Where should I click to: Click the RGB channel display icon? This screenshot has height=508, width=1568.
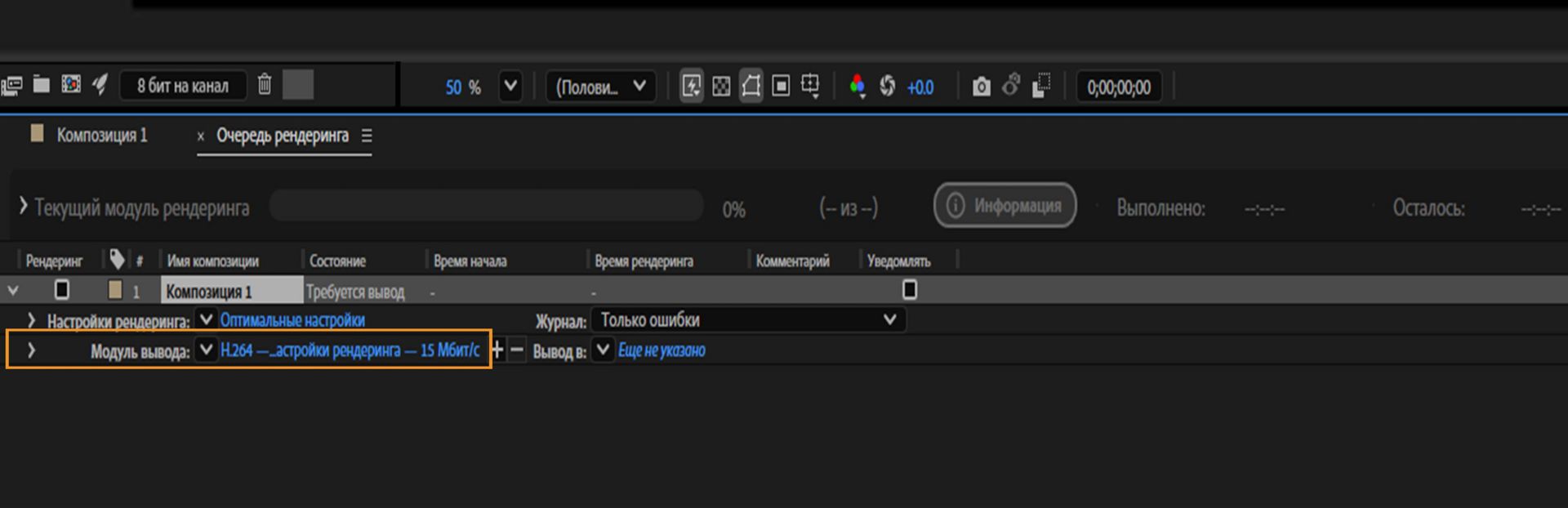857,86
